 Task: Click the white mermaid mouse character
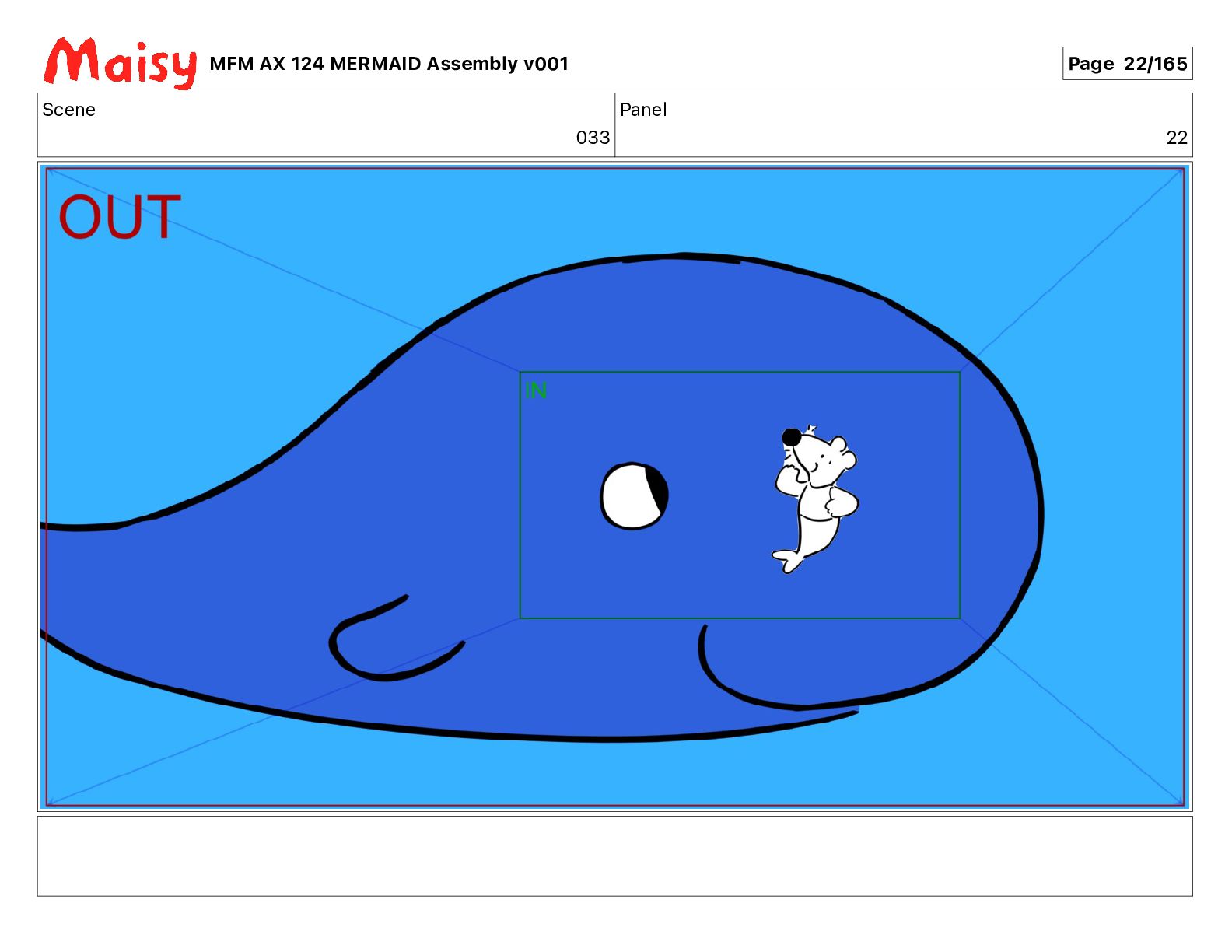[x=814, y=499]
